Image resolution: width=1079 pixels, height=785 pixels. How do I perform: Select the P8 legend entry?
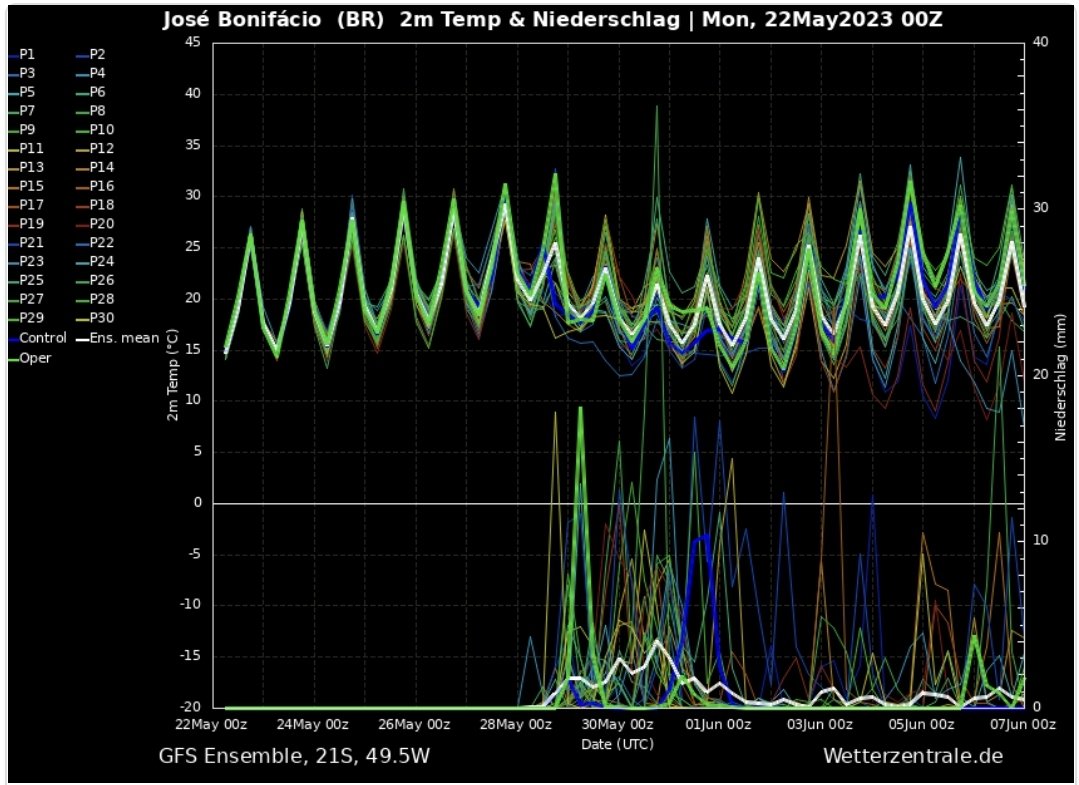pyautogui.click(x=98, y=110)
